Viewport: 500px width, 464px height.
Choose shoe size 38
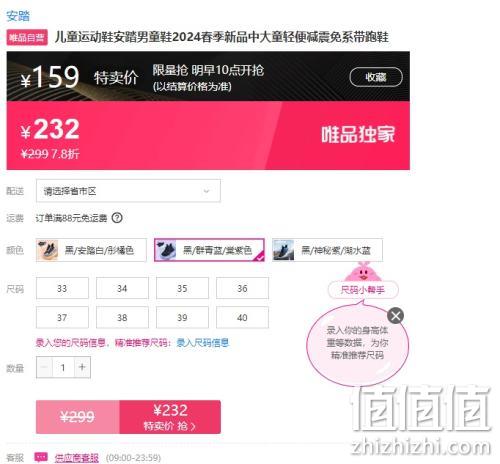click(x=122, y=318)
